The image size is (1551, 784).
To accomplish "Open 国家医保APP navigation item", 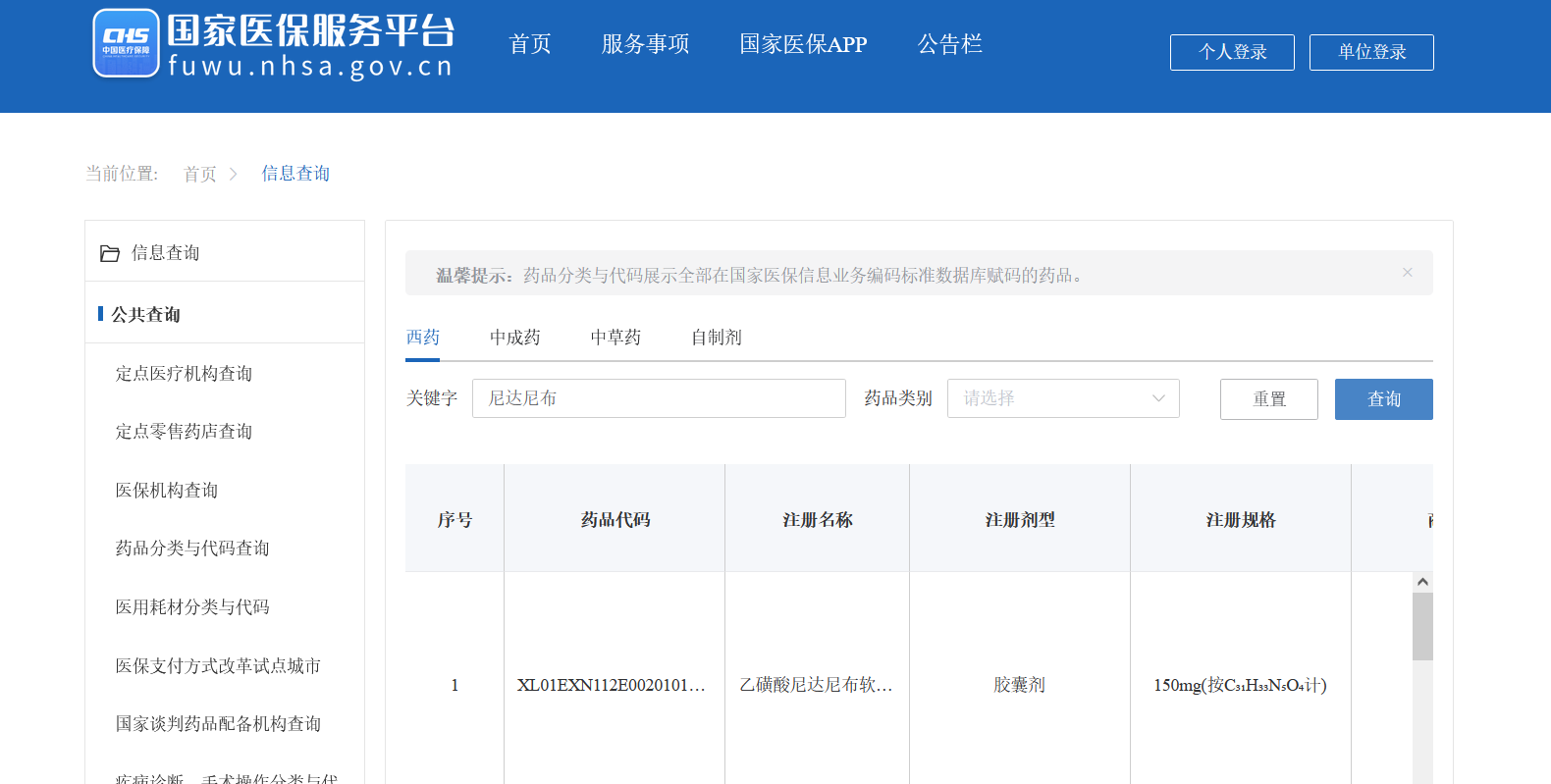I will tap(803, 44).
